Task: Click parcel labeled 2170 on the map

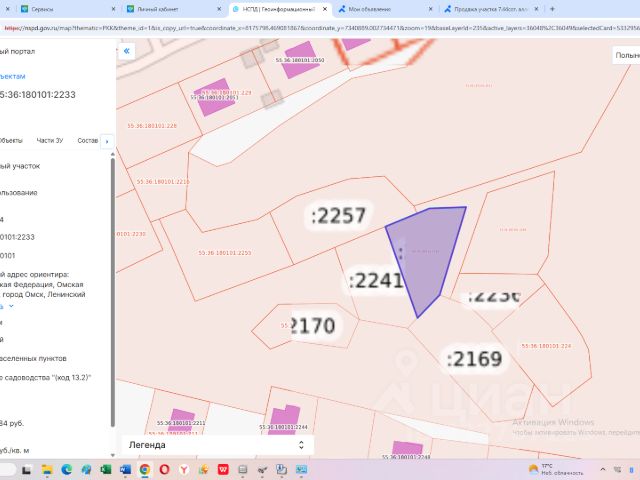Action: tap(313, 326)
